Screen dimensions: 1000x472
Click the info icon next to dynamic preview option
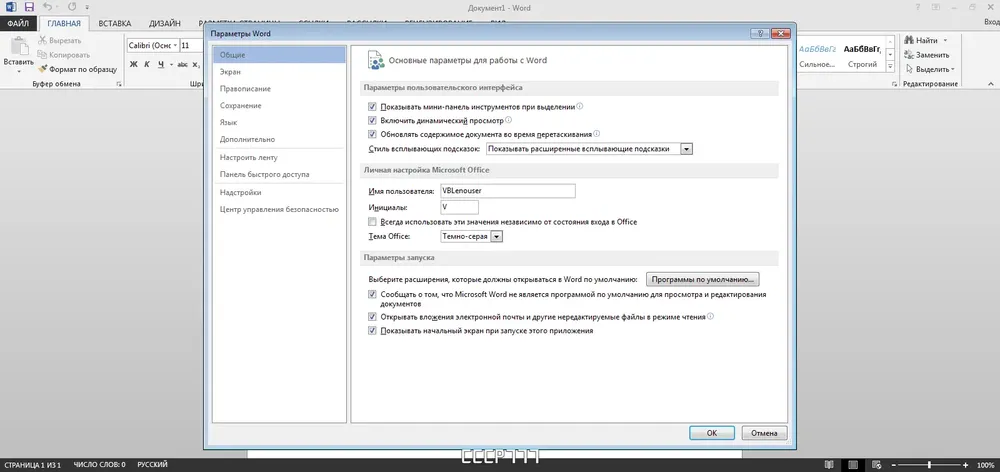508,119
